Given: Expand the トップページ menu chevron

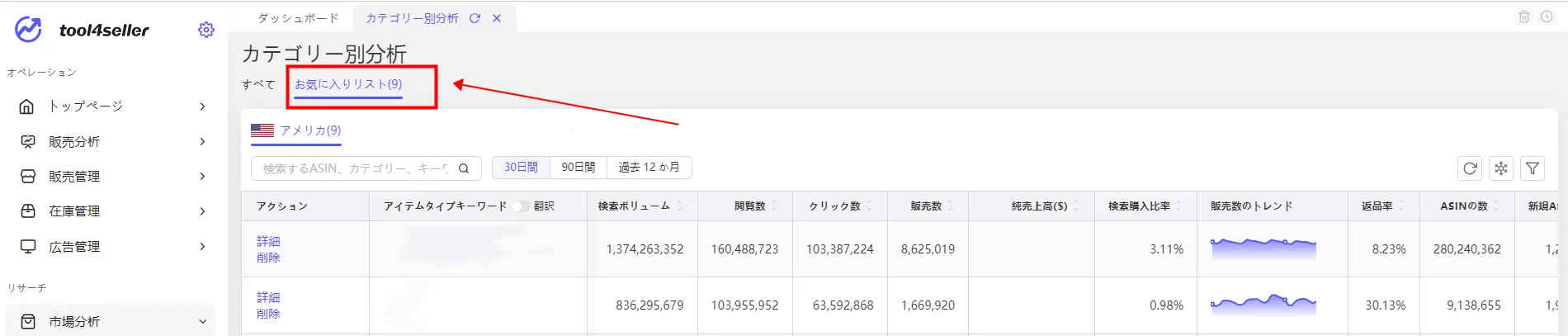Looking at the screenshot, I should coord(202,106).
